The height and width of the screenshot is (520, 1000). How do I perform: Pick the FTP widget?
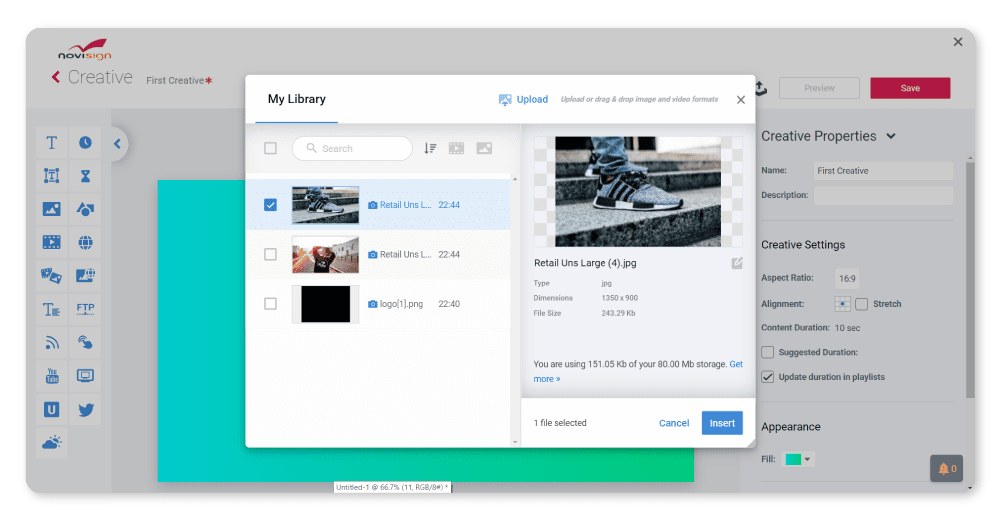(x=86, y=309)
